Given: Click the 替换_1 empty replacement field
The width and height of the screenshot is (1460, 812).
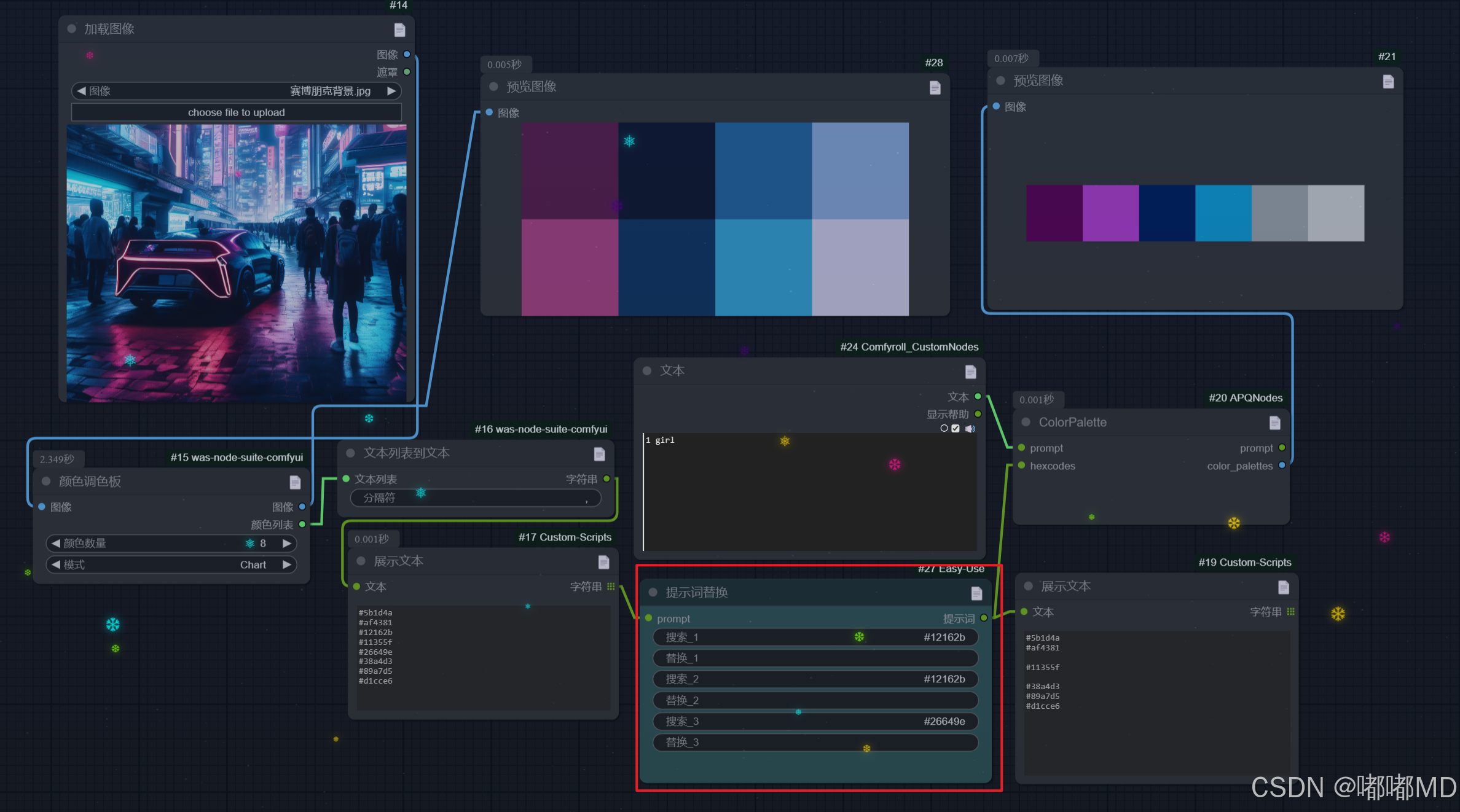Looking at the screenshot, I should (815, 658).
